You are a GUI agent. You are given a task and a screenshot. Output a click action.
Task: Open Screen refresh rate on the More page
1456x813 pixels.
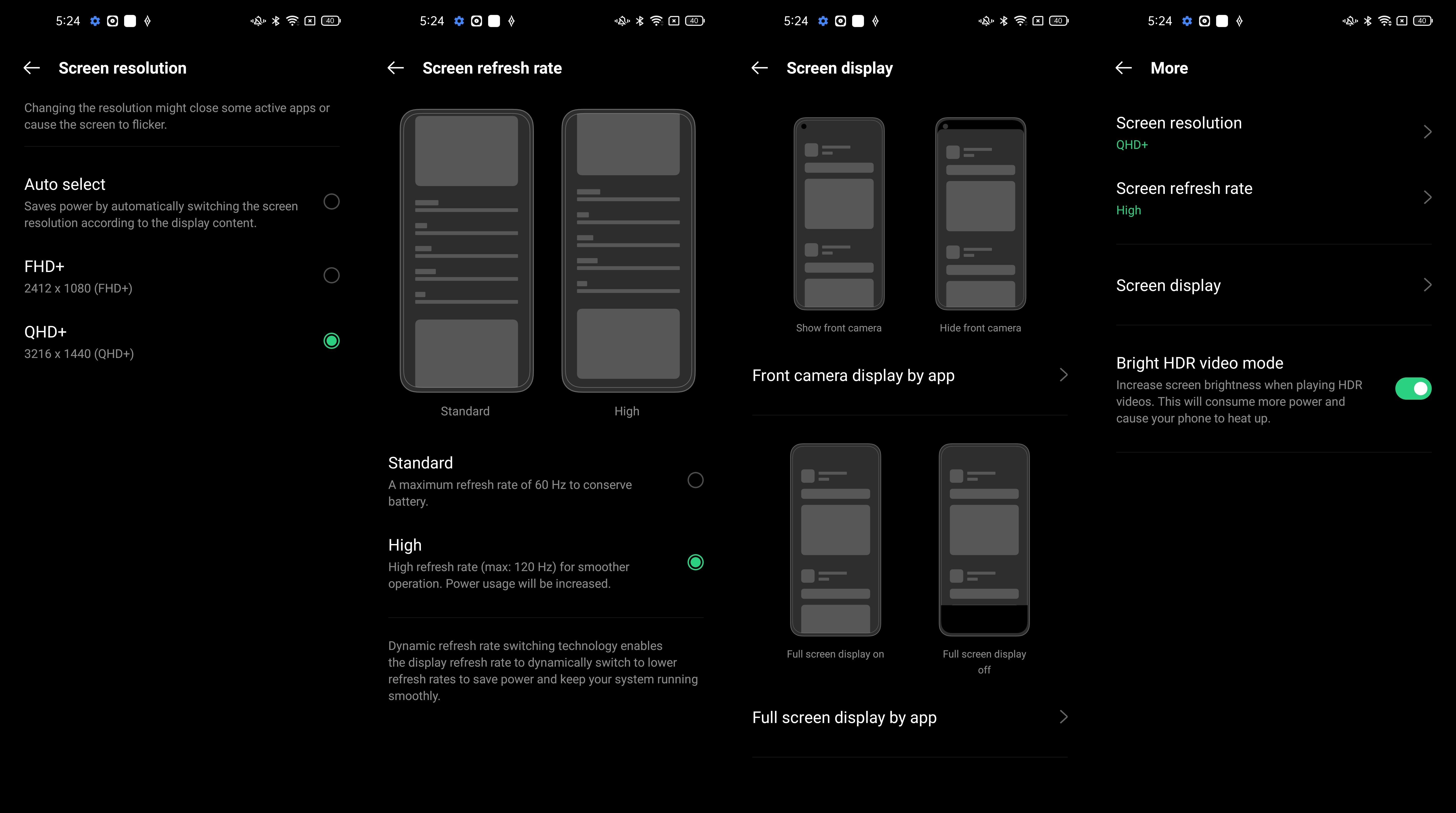click(x=1274, y=198)
